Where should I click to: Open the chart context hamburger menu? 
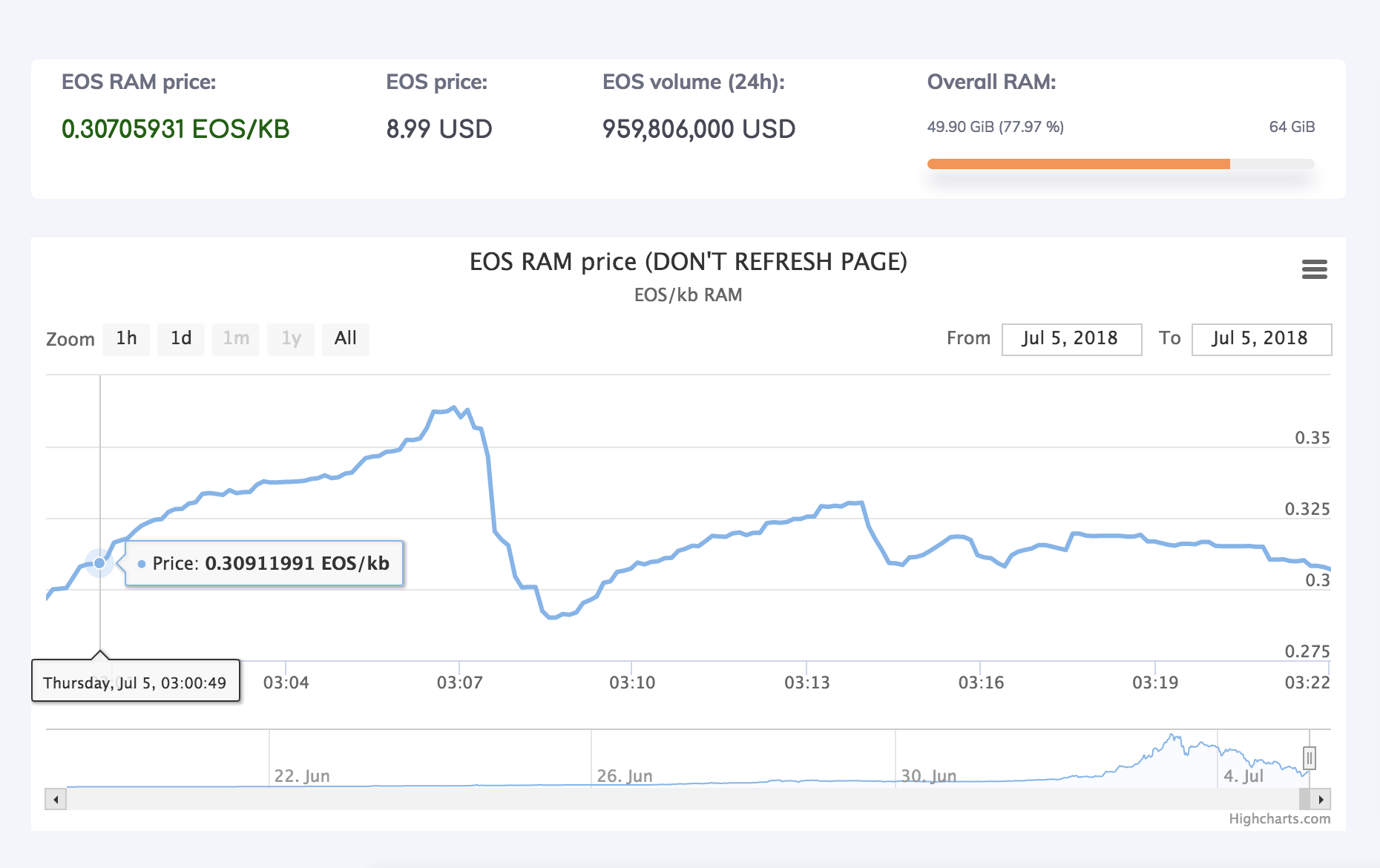(x=1314, y=269)
